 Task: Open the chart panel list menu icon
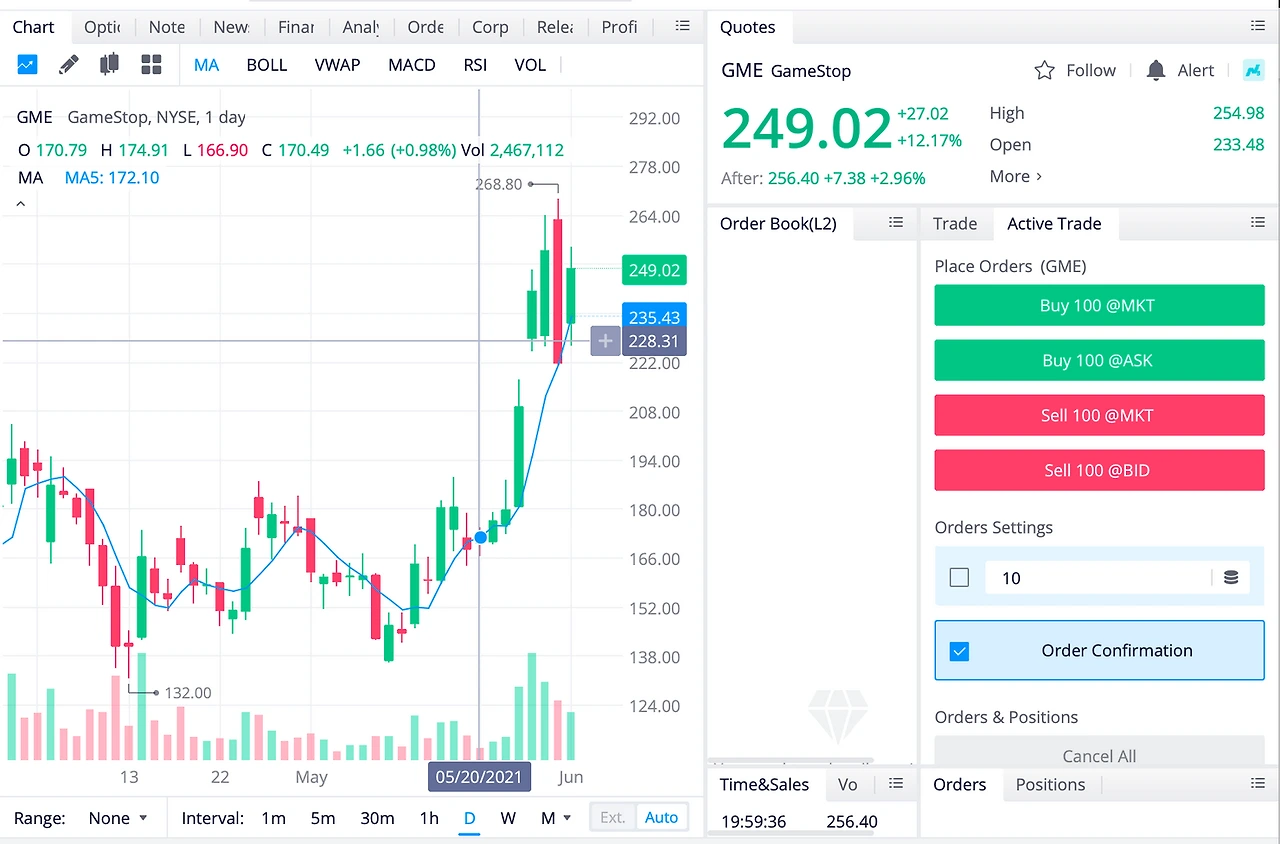[683, 26]
